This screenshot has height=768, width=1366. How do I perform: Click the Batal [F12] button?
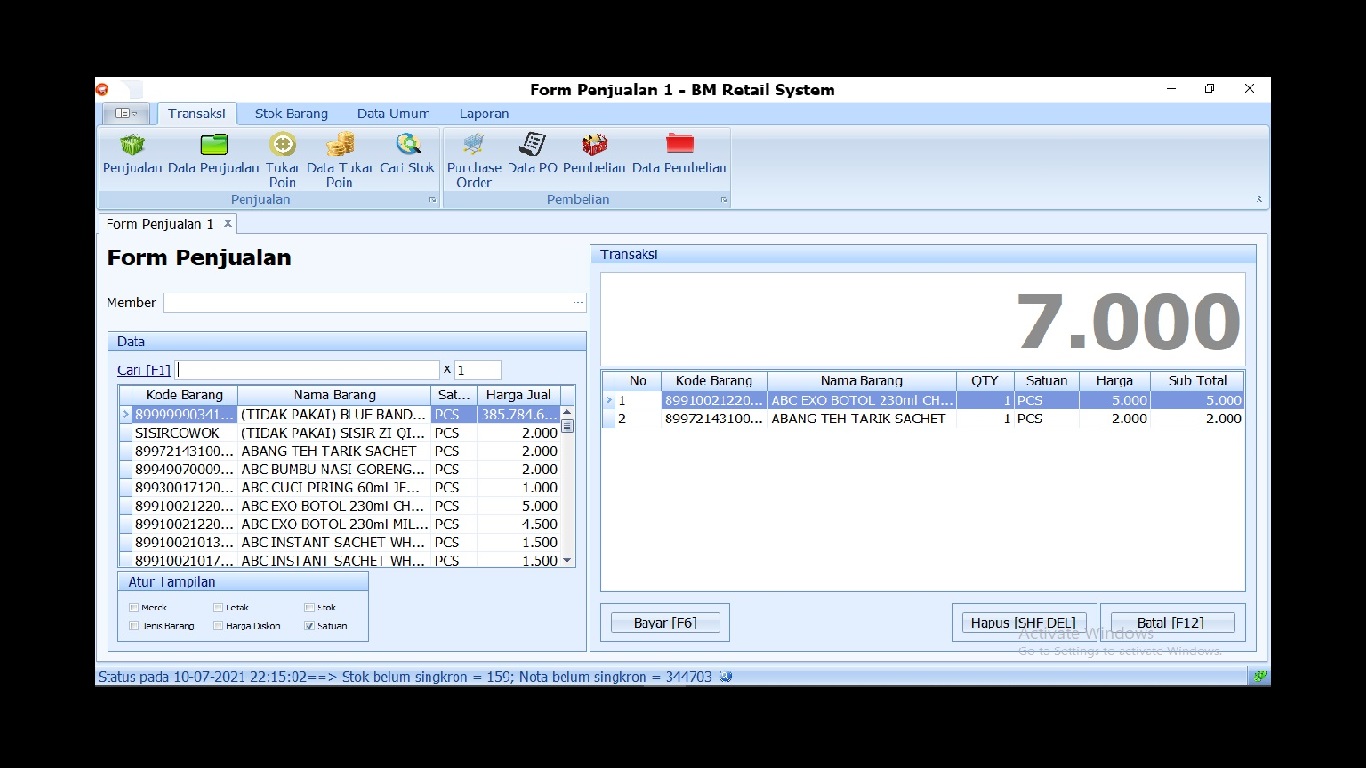pos(1170,623)
